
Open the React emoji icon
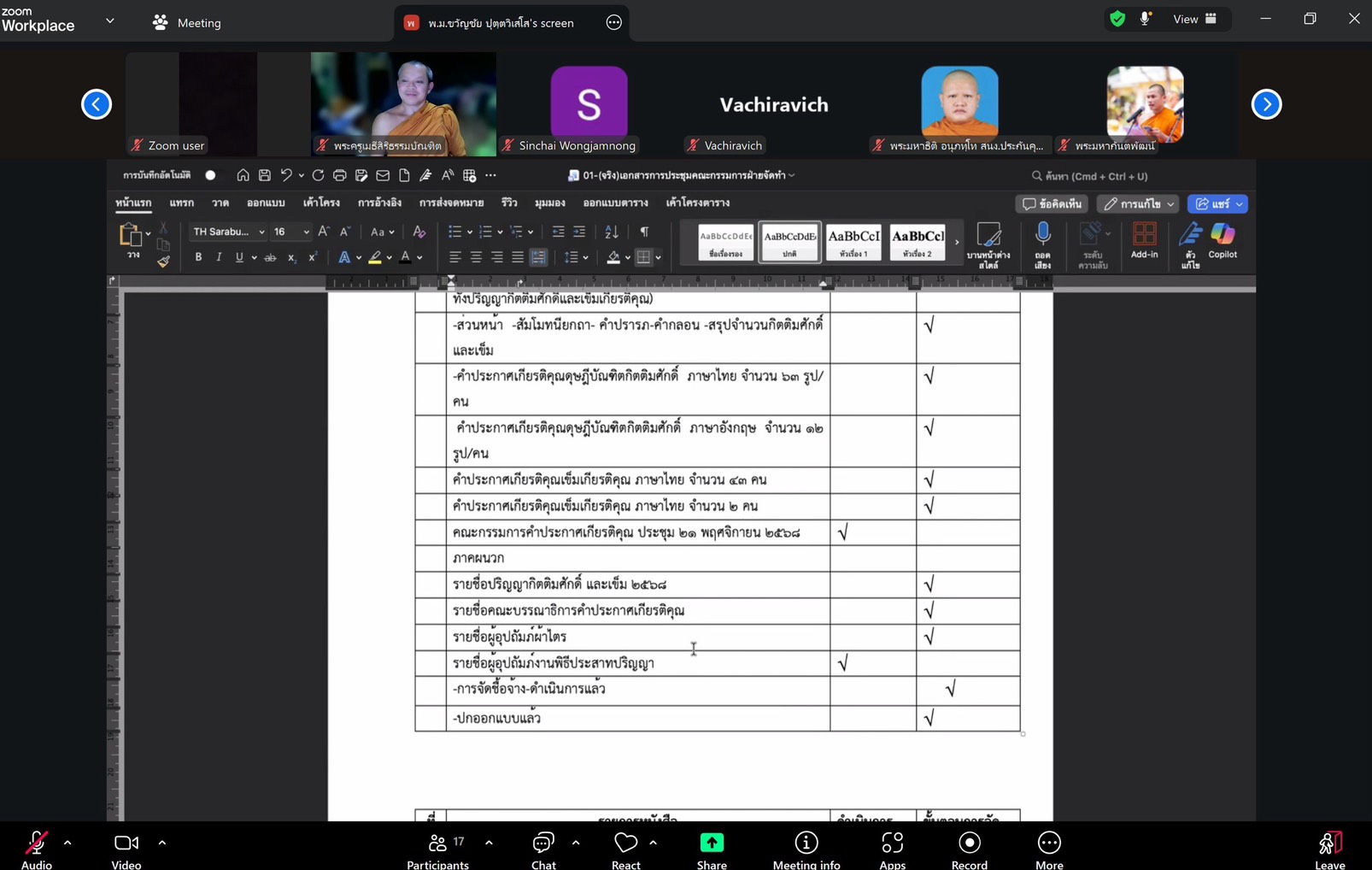(x=625, y=843)
